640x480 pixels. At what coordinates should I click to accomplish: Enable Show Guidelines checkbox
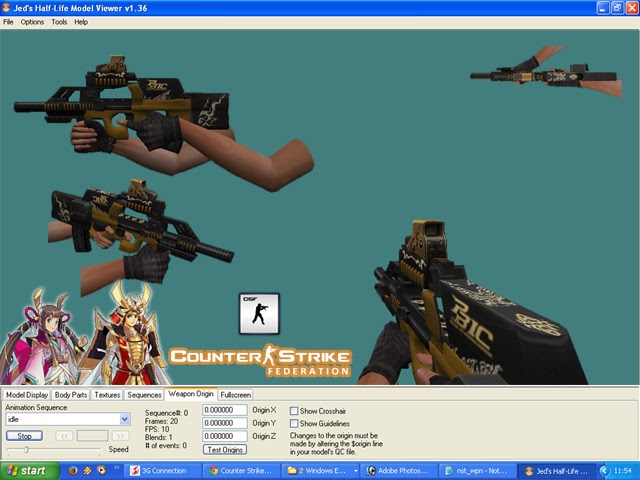coord(294,423)
